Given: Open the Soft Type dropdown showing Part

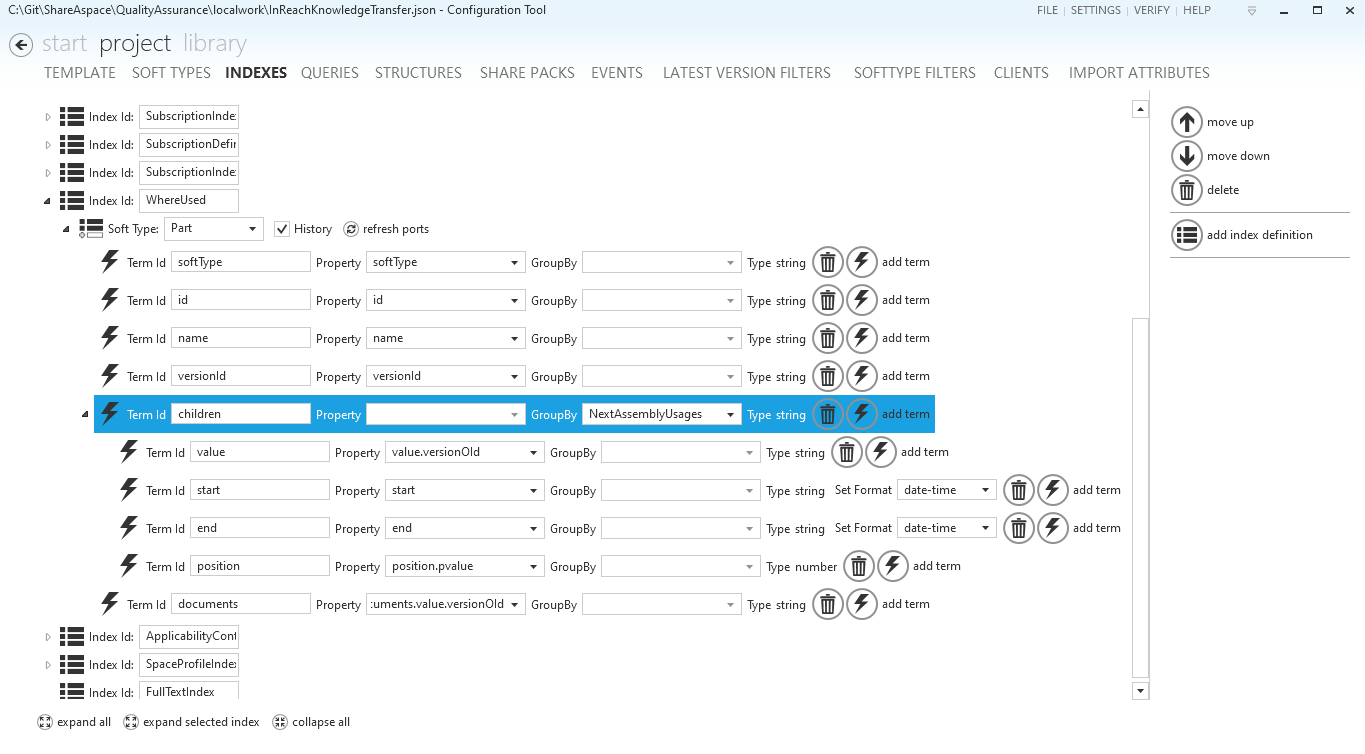Looking at the screenshot, I should [213, 229].
